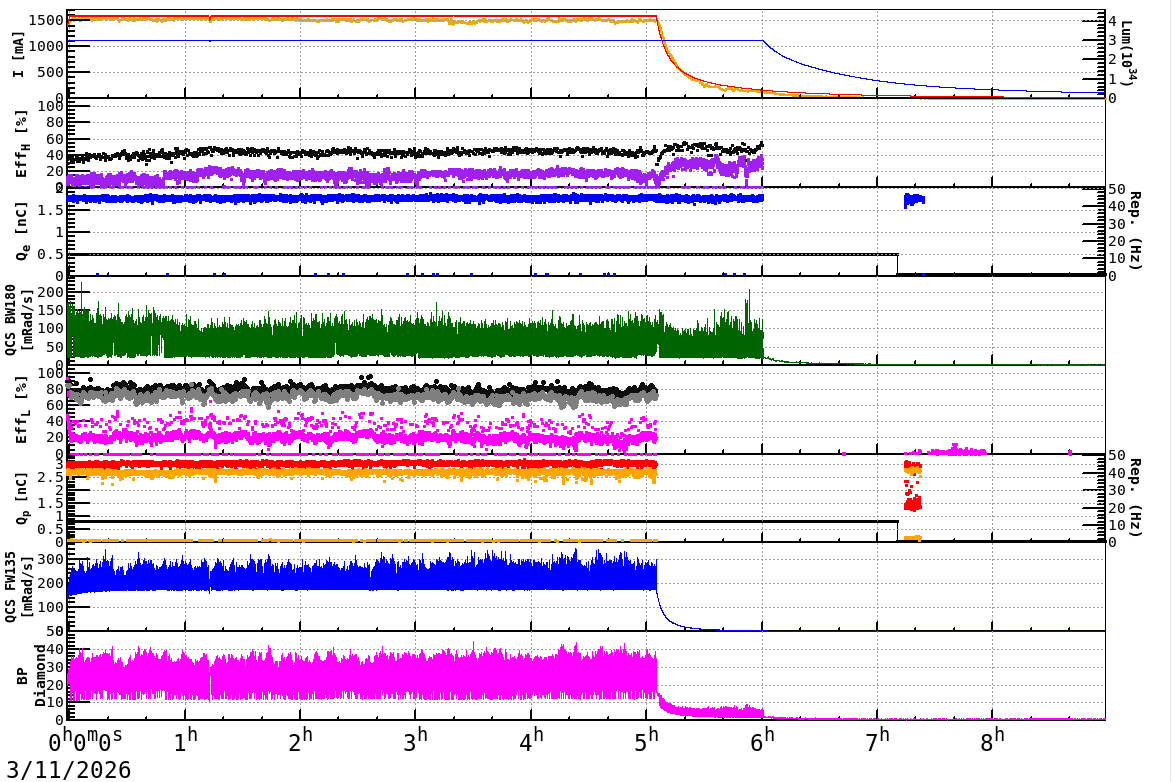Click the 4h time axis tick label
The image size is (1172, 782).
[531, 741]
